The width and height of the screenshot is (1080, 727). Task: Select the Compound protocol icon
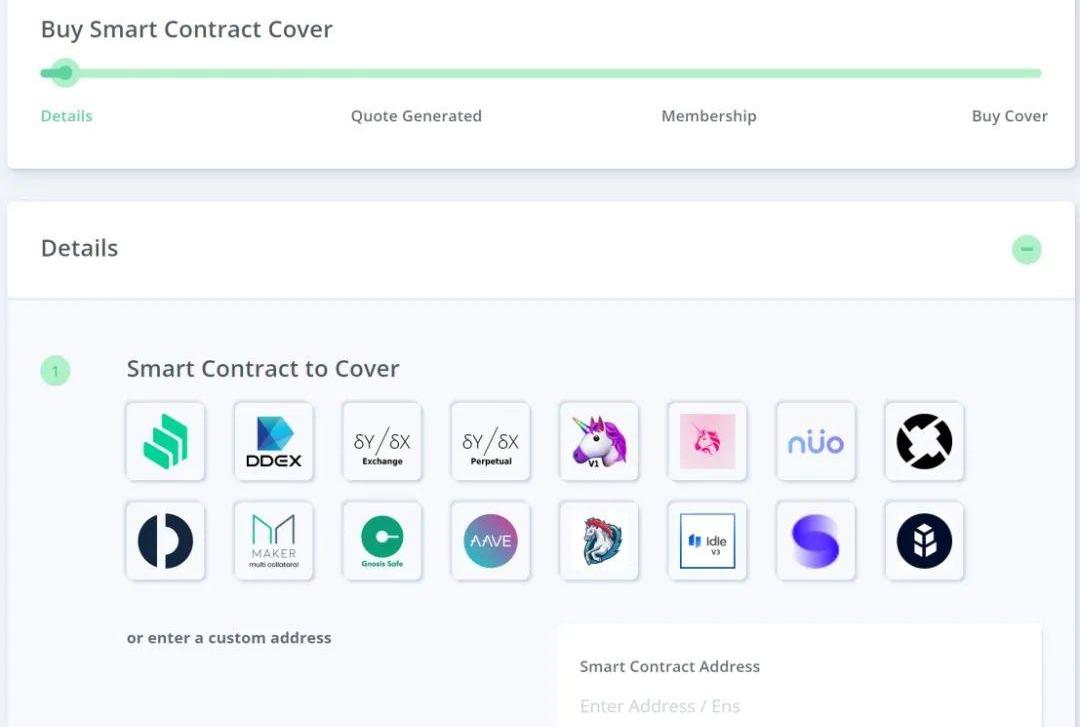click(165, 442)
